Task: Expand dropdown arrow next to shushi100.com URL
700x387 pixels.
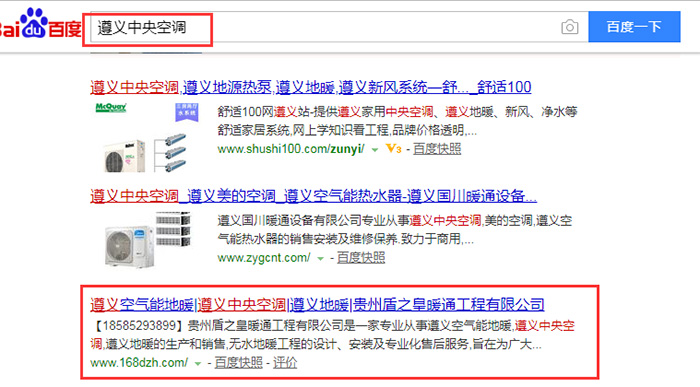Action: point(375,150)
